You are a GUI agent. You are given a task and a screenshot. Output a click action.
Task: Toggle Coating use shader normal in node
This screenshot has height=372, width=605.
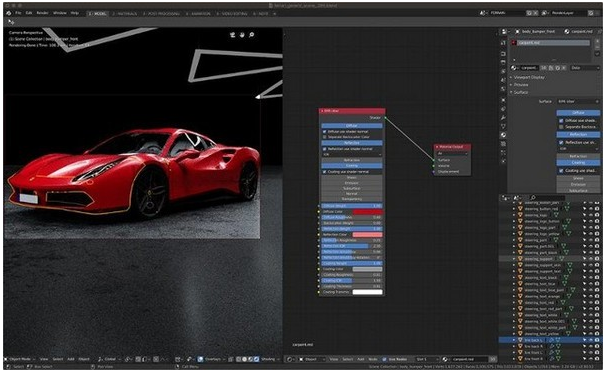[x=324, y=172]
